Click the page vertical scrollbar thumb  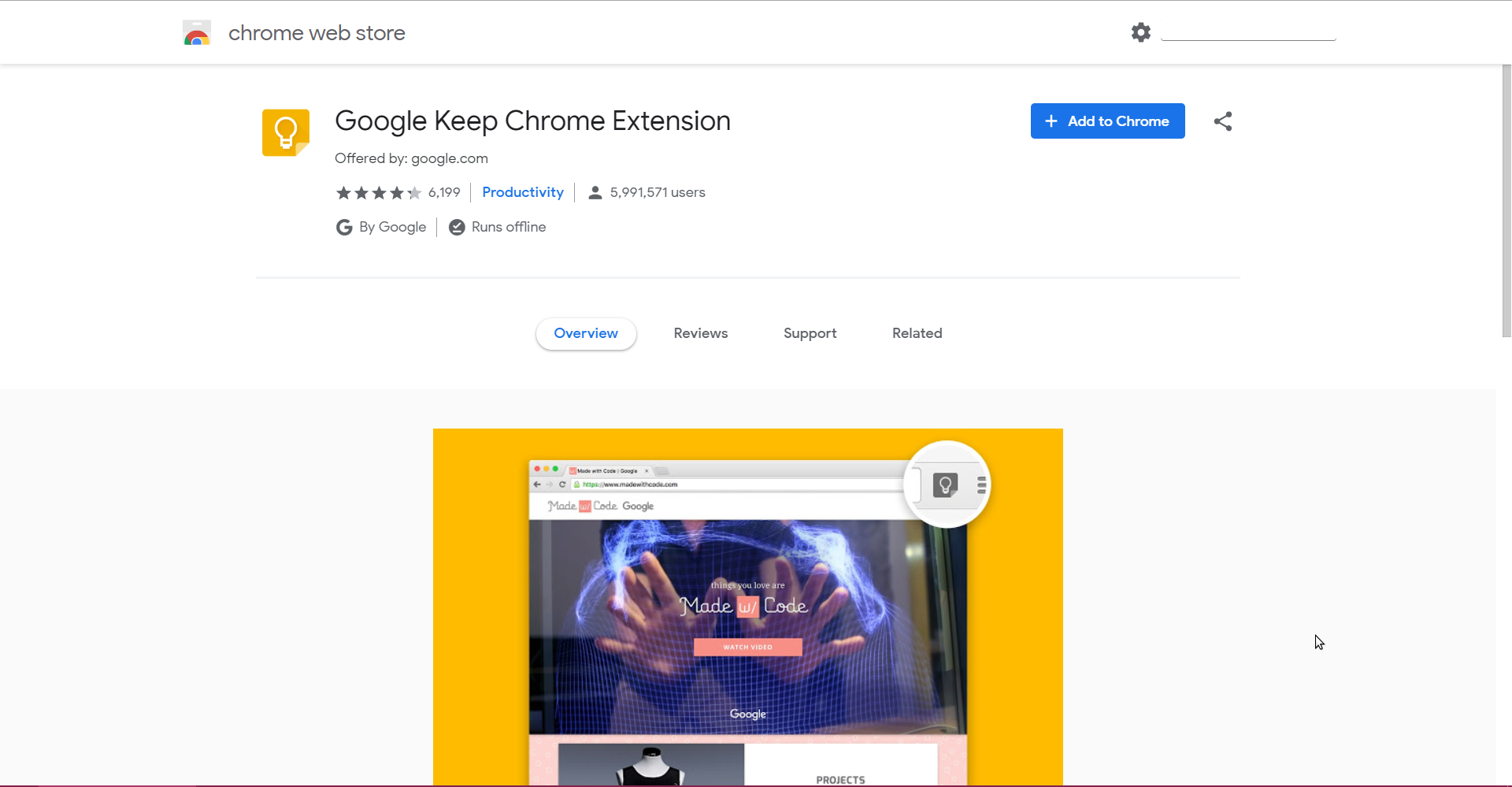(1506, 201)
